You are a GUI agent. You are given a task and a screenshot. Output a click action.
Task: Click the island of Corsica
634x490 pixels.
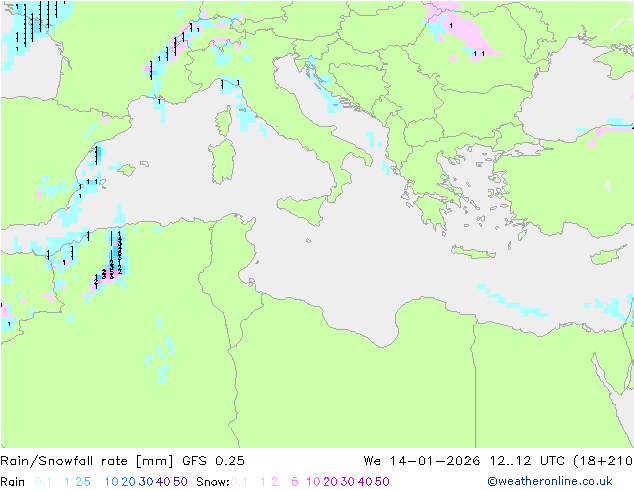click(x=224, y=121)
